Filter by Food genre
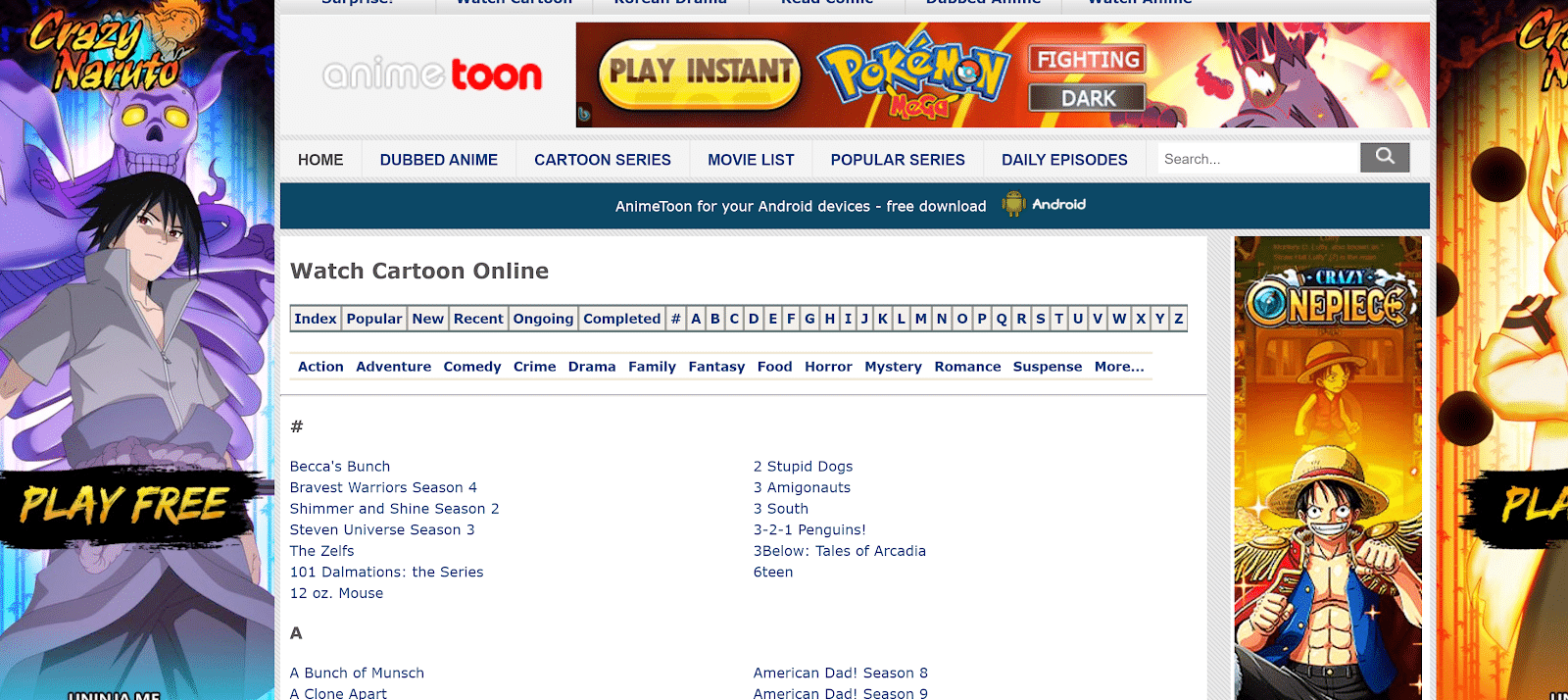This screenshot has width=1568, height=700. click(x=775, y=367)
